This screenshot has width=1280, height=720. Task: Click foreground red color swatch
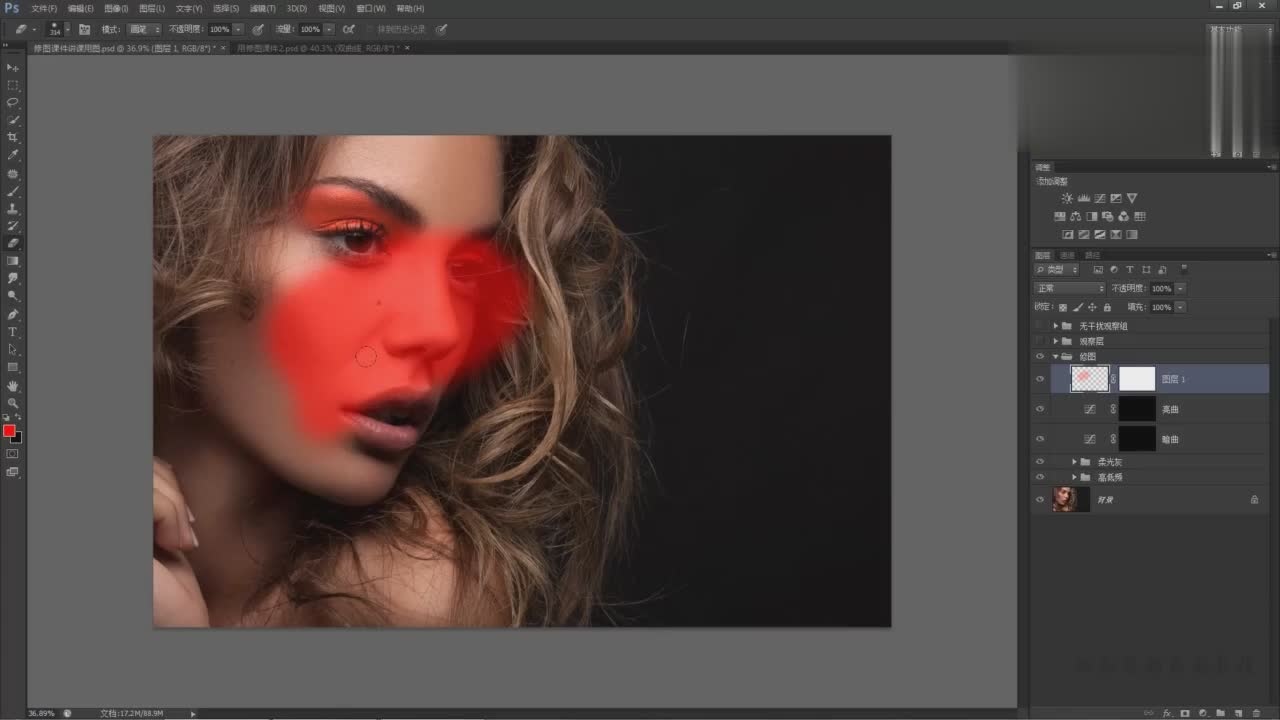point(9,431)
